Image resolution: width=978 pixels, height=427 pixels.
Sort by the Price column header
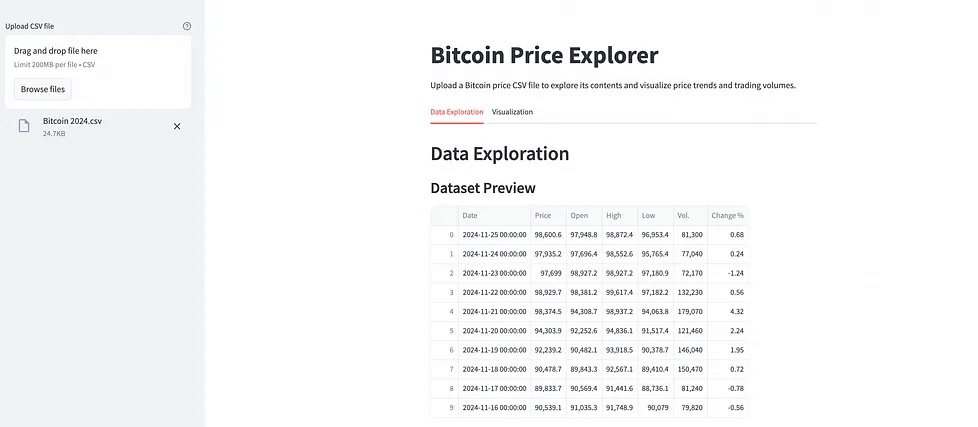coord(548,216)
